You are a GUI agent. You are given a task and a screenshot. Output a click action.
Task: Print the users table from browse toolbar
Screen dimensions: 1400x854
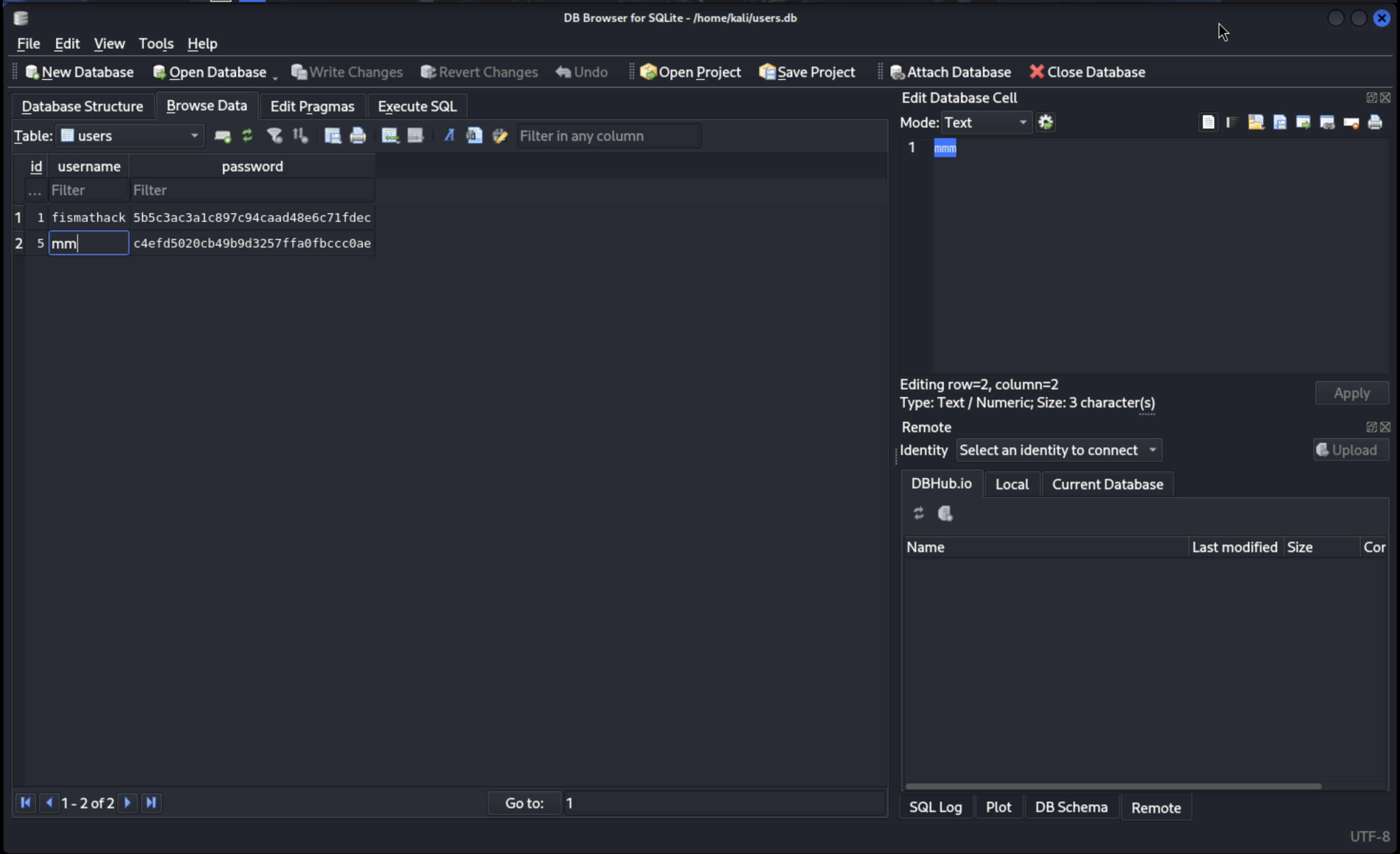pyautogui.click(x=358, y=135)
